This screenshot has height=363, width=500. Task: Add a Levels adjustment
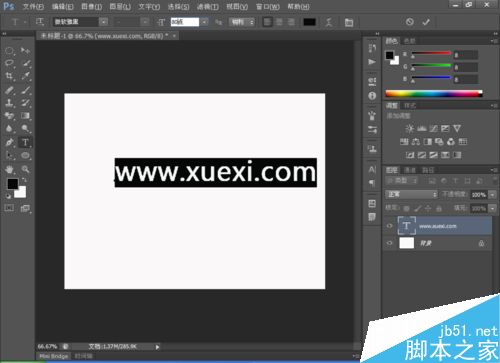[x=422, y=129]
